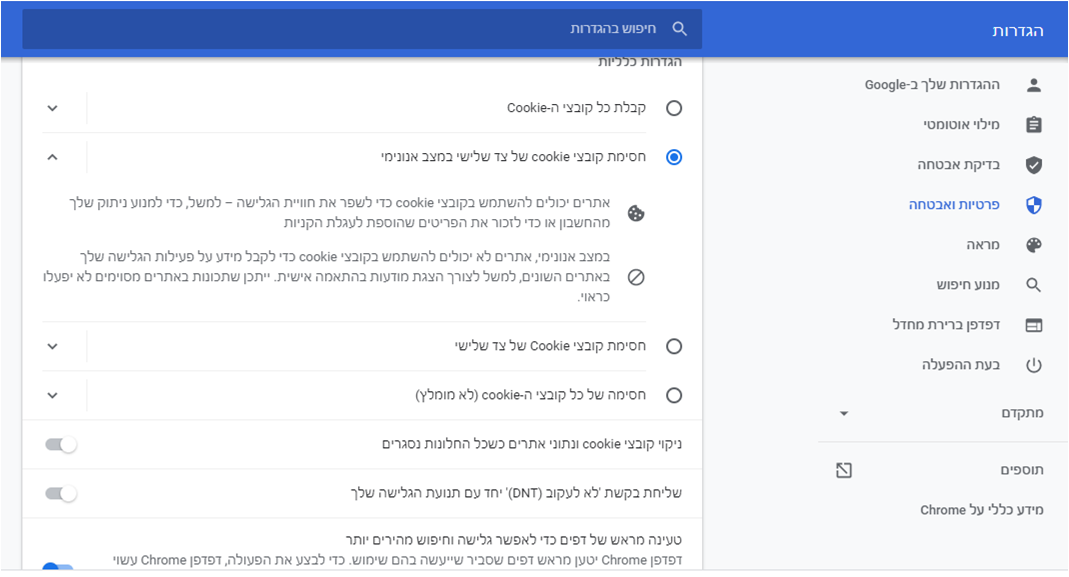This screenshot has width=1069, height=577.
Task: Expand the allow all cookies details chevron
Action: (53, 108)
